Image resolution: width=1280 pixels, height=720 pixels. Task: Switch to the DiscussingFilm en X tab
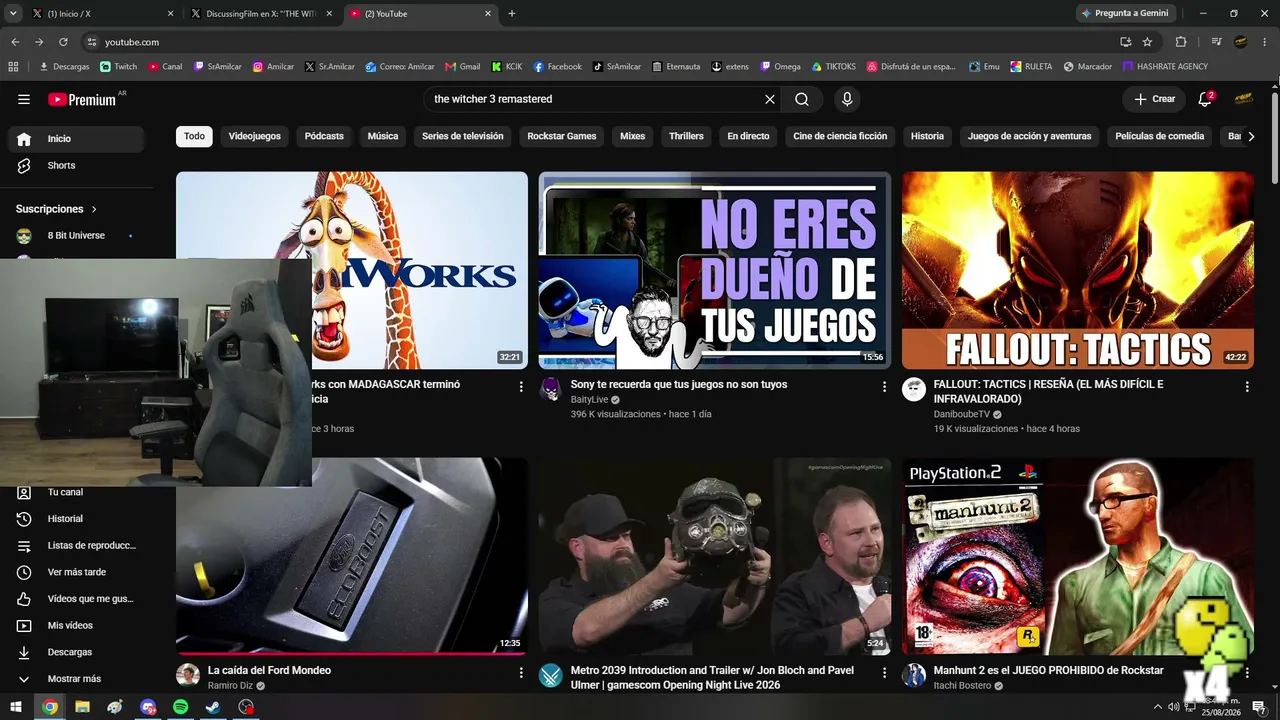[261, 14]
